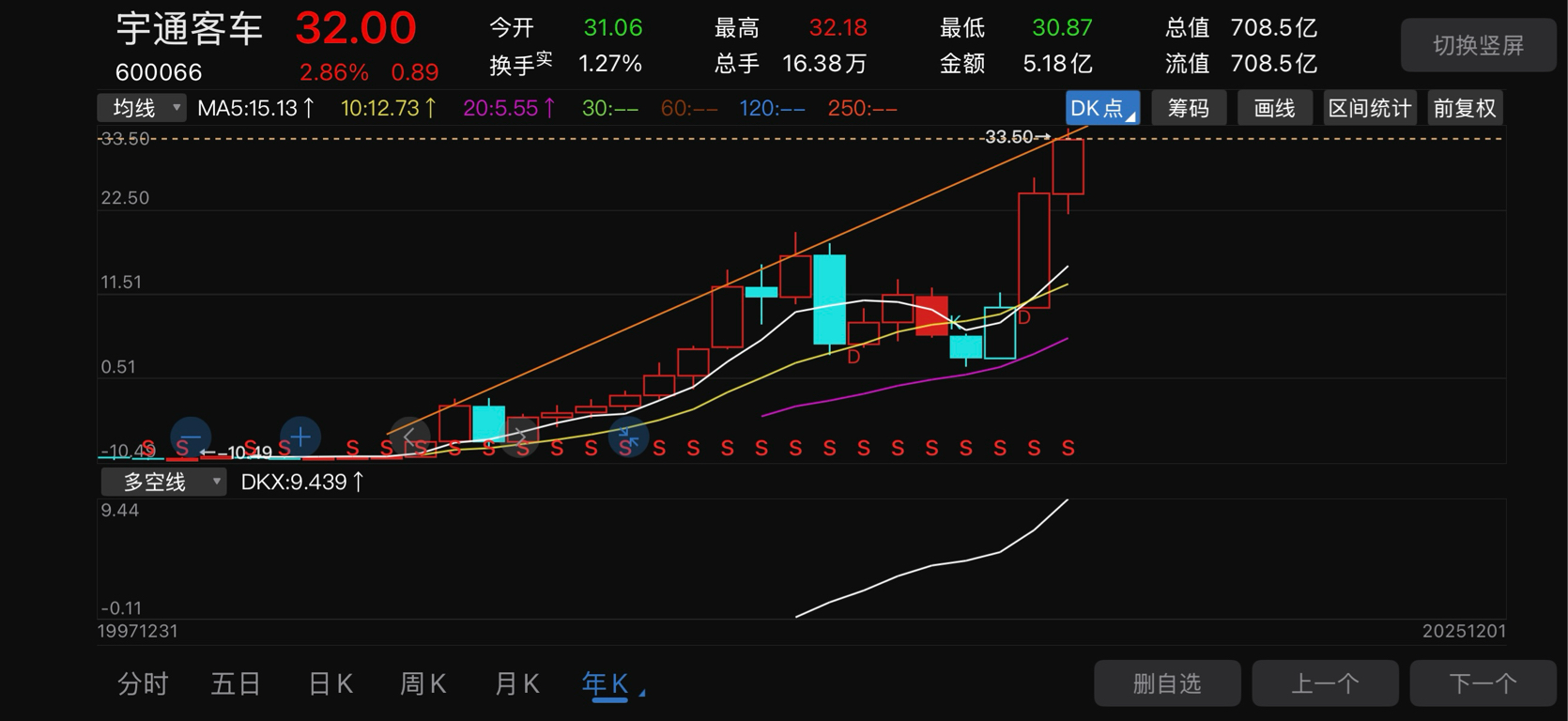Tap the DKX:9.439 reading
The image size is (1568, 721).
pos(302,482)
